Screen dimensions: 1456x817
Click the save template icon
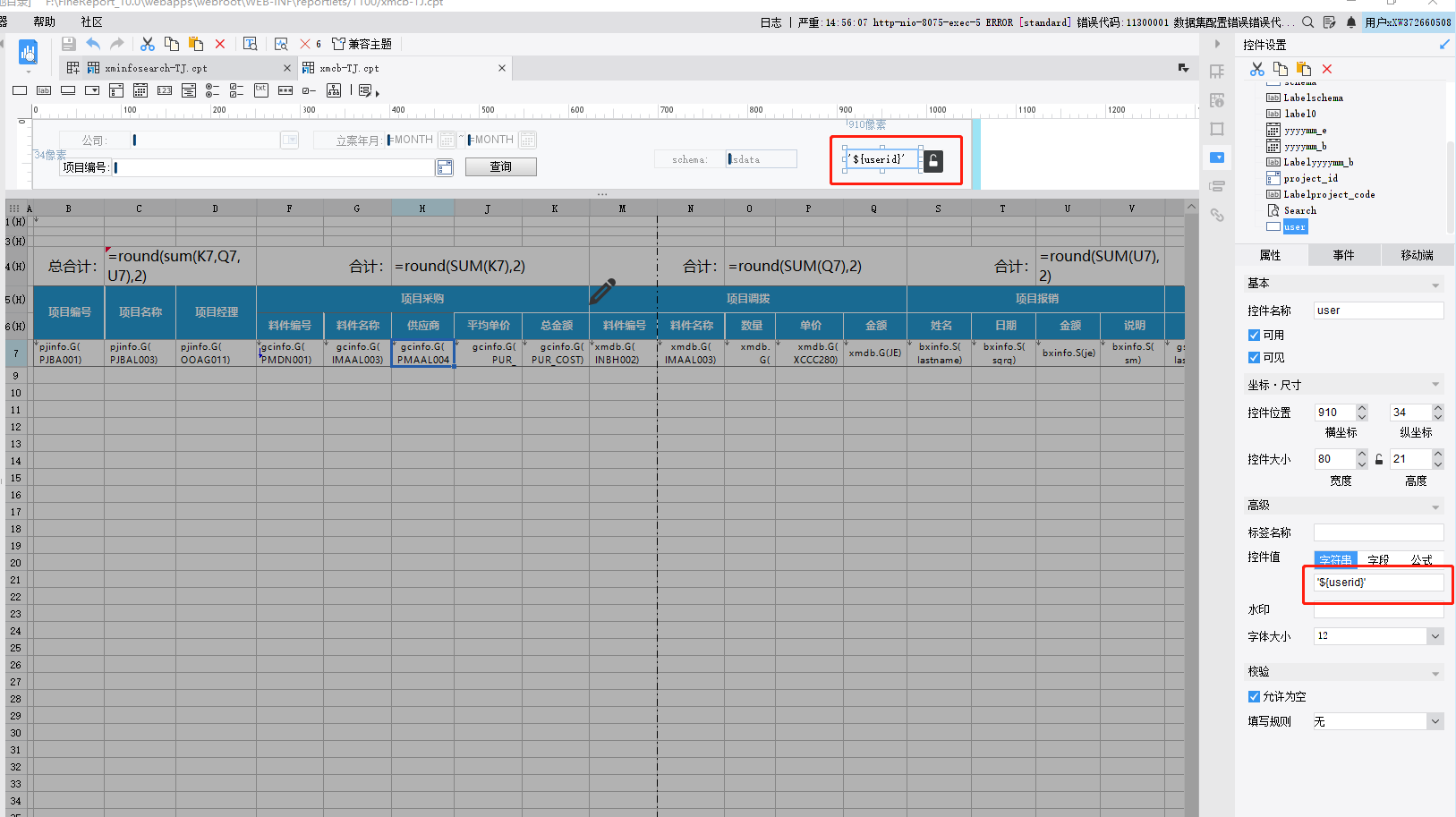coord(68,44)
